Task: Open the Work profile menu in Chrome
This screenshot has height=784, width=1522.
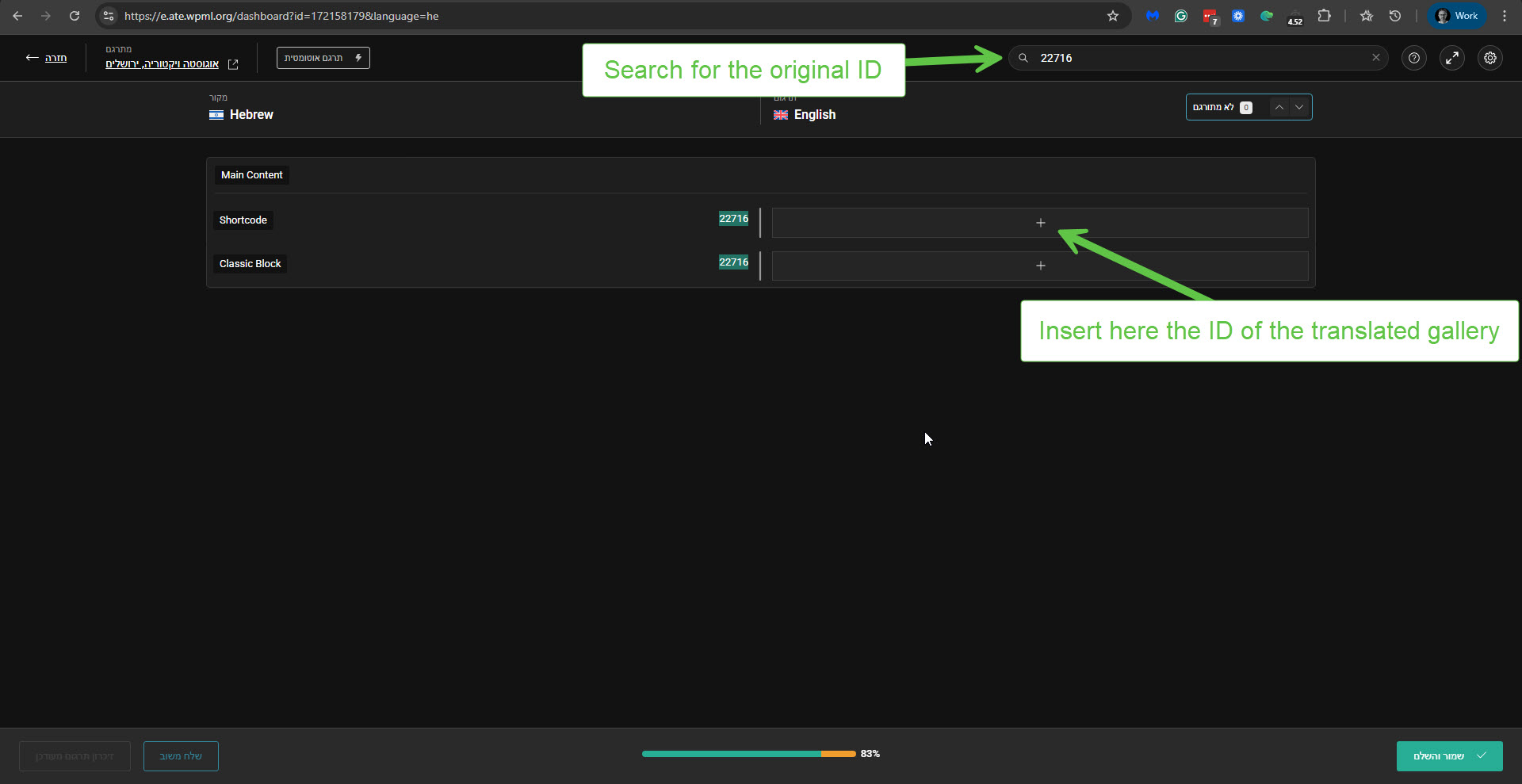Action: click(x=1457, y=16)
